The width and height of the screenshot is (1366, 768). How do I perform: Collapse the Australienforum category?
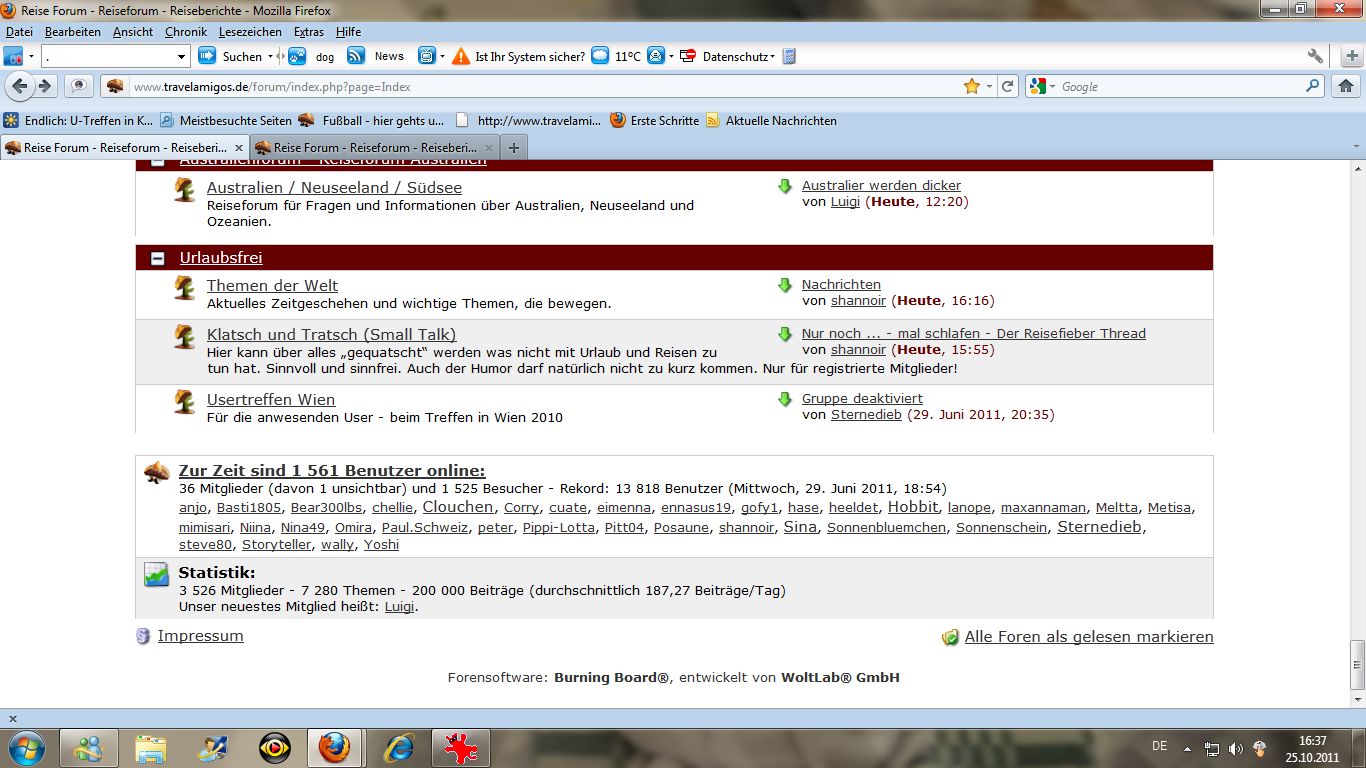[158, 162]
